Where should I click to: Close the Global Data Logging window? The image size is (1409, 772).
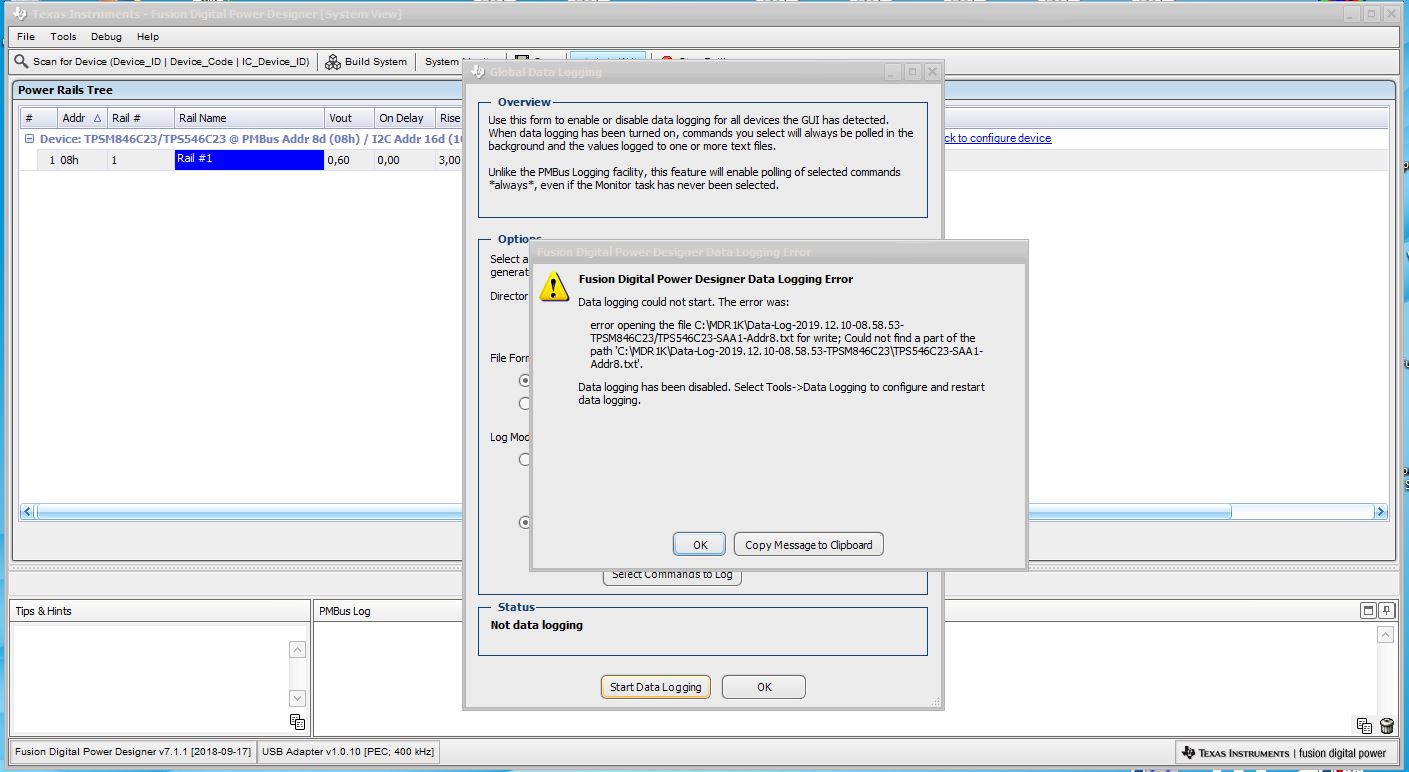(x=932, y=72)
